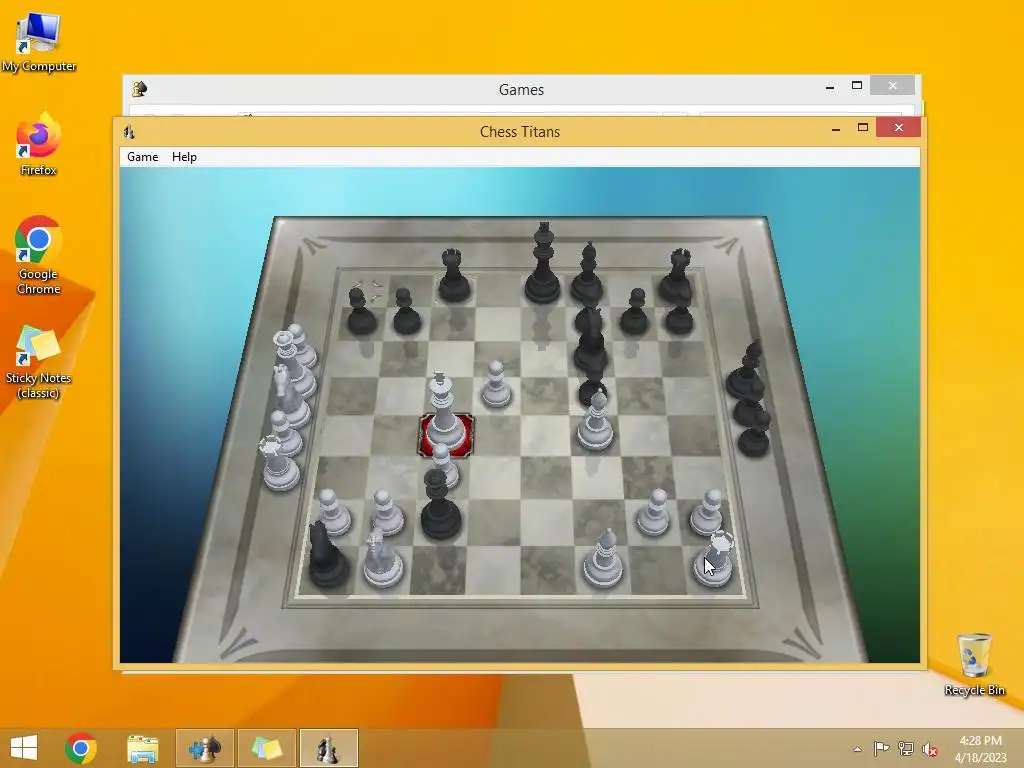Select the white pawn in front of the rook
This screenshot has height=768, width=1024.
click(x=707, y=512)
